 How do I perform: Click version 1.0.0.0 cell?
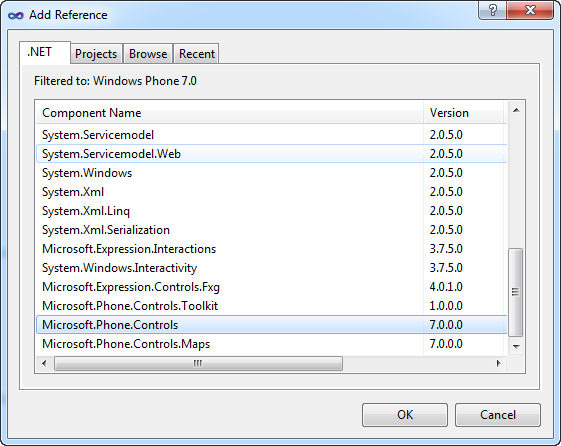[x=446, y=306]
